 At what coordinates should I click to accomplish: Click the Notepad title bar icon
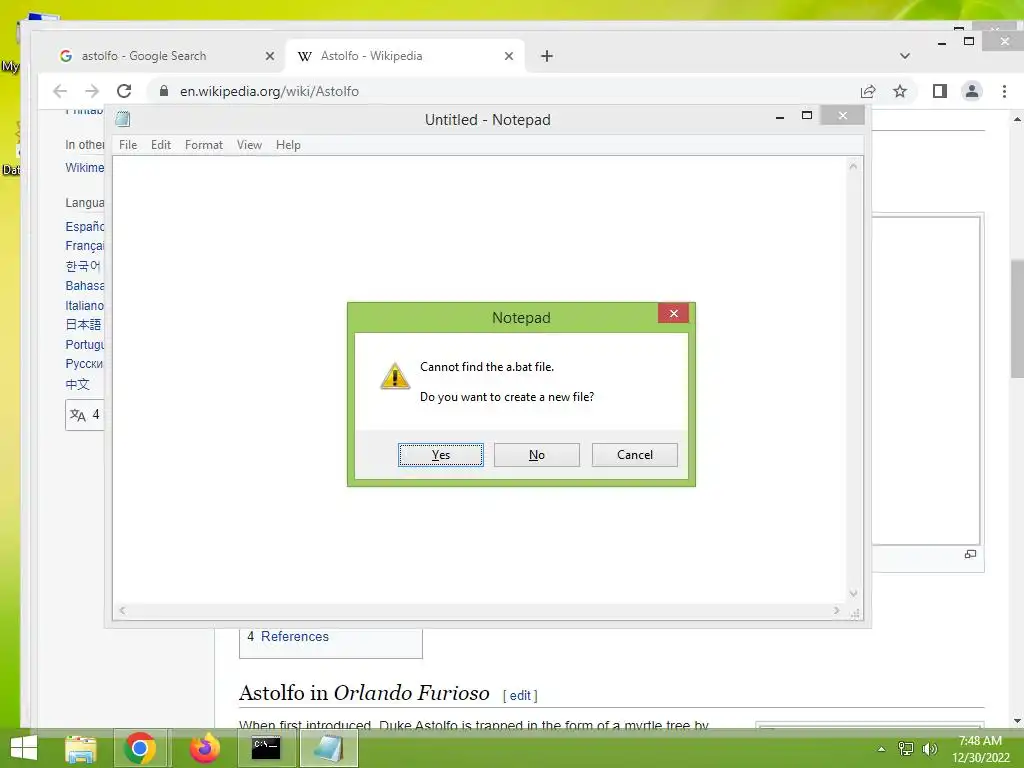coord(123,119)
